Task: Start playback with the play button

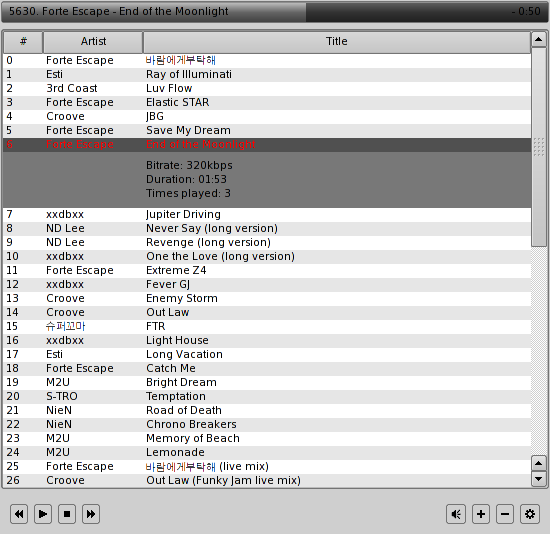Action: pos(43,514)
